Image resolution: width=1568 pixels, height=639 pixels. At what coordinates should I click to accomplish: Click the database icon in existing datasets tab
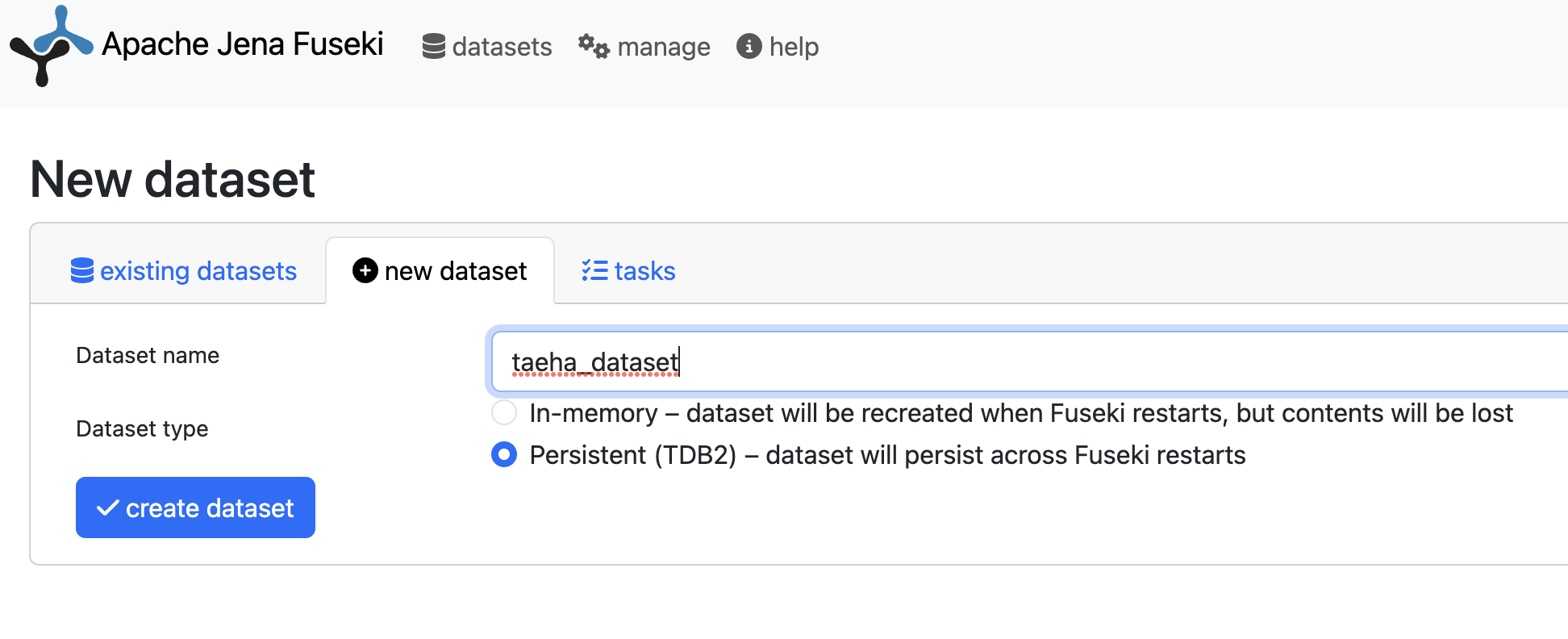[x=82, y=271]
